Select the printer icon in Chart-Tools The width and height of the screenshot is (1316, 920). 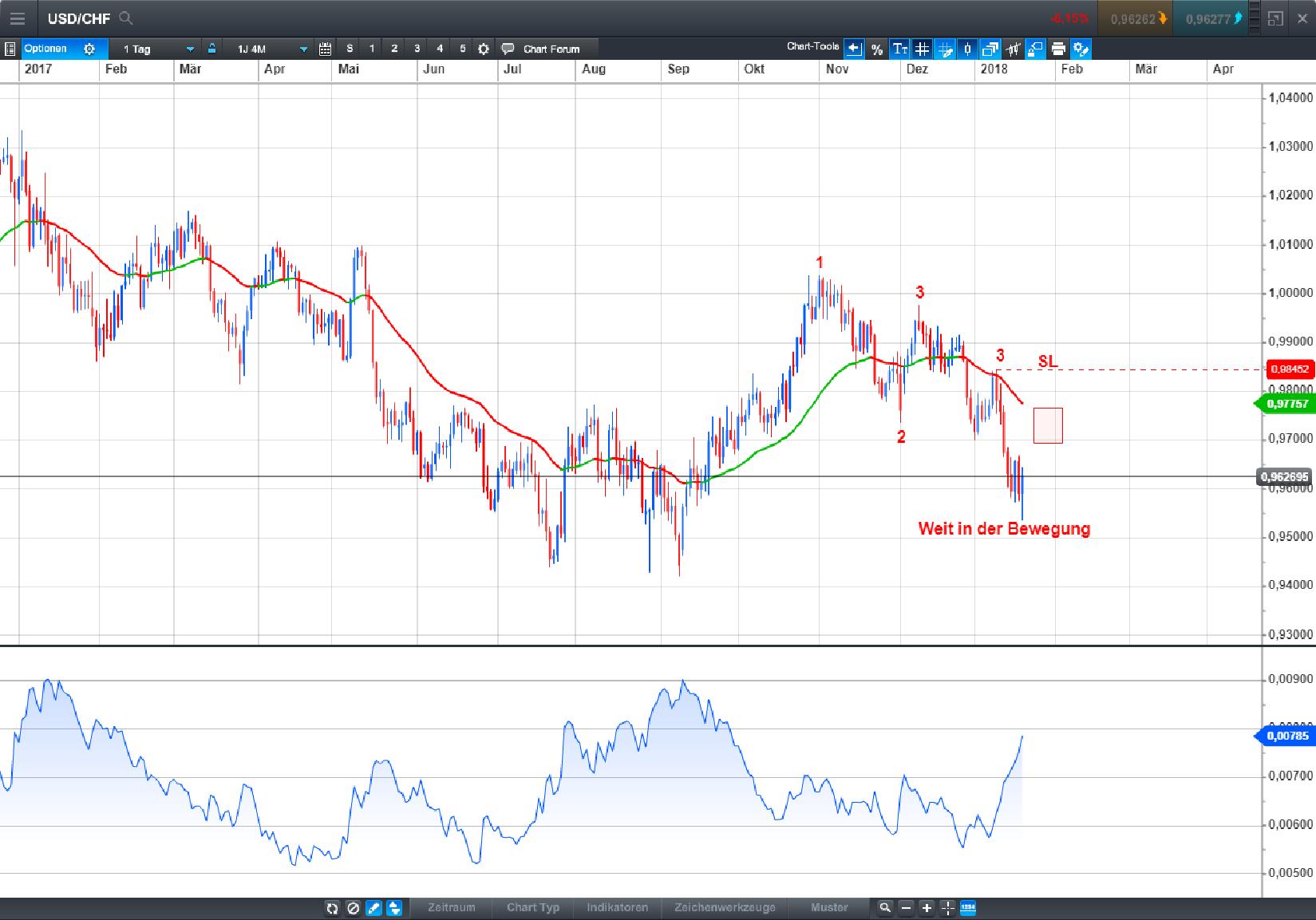point(1057,49)
